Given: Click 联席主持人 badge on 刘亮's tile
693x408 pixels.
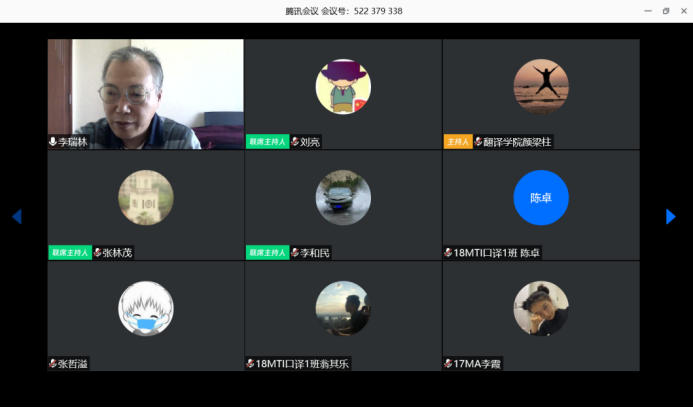Looking at the screenshot, I should [x=267, y=142].
